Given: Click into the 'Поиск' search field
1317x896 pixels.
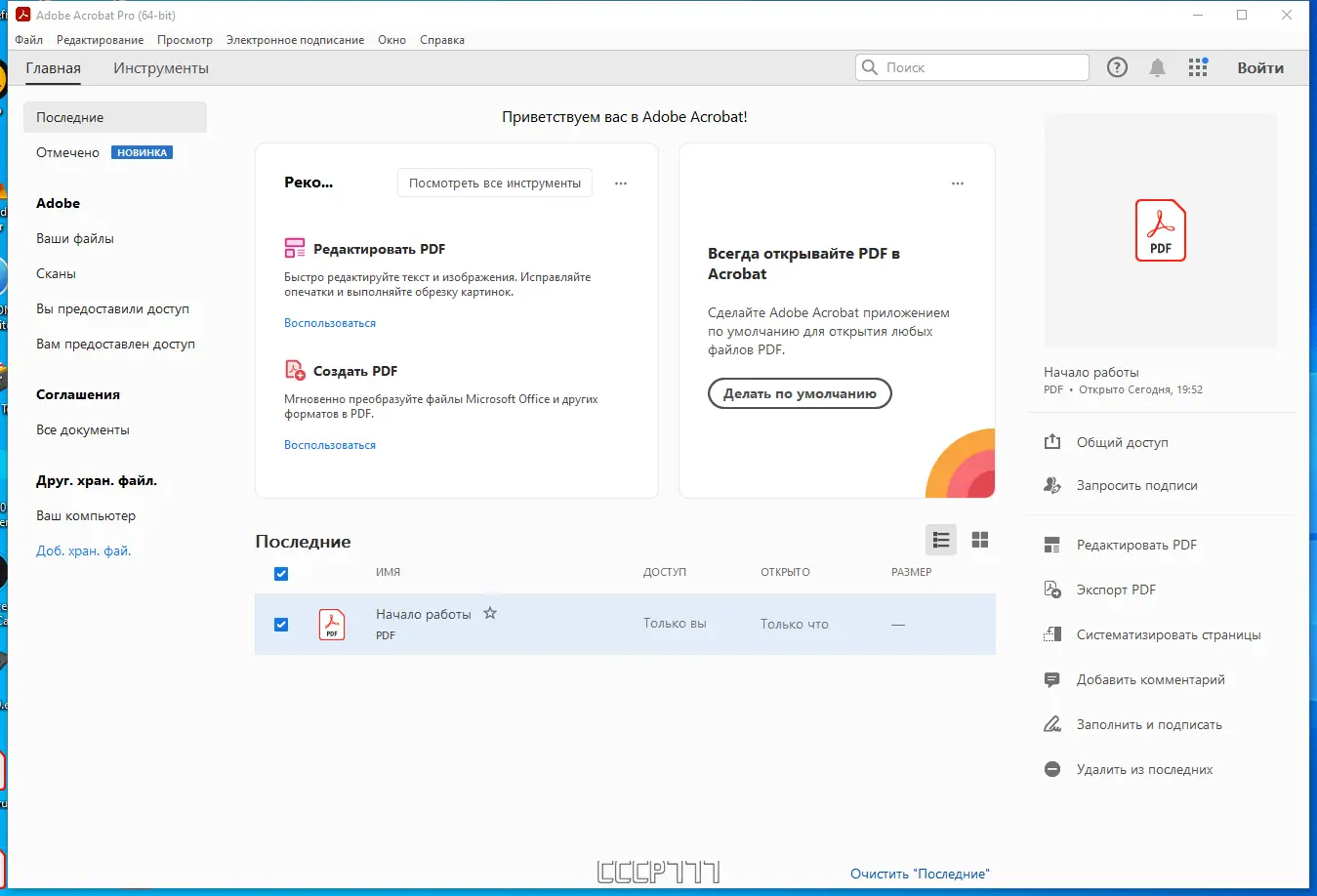Looking at the screenshot, I should tap(972, 67).
